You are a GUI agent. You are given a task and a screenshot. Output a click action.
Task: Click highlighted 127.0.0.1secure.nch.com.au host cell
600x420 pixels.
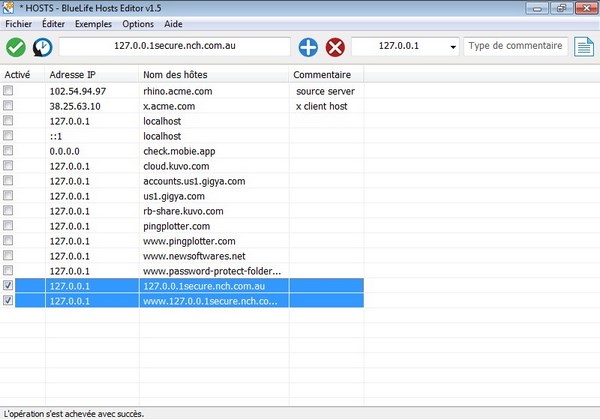pyautogui.click(x=214, y=286)
